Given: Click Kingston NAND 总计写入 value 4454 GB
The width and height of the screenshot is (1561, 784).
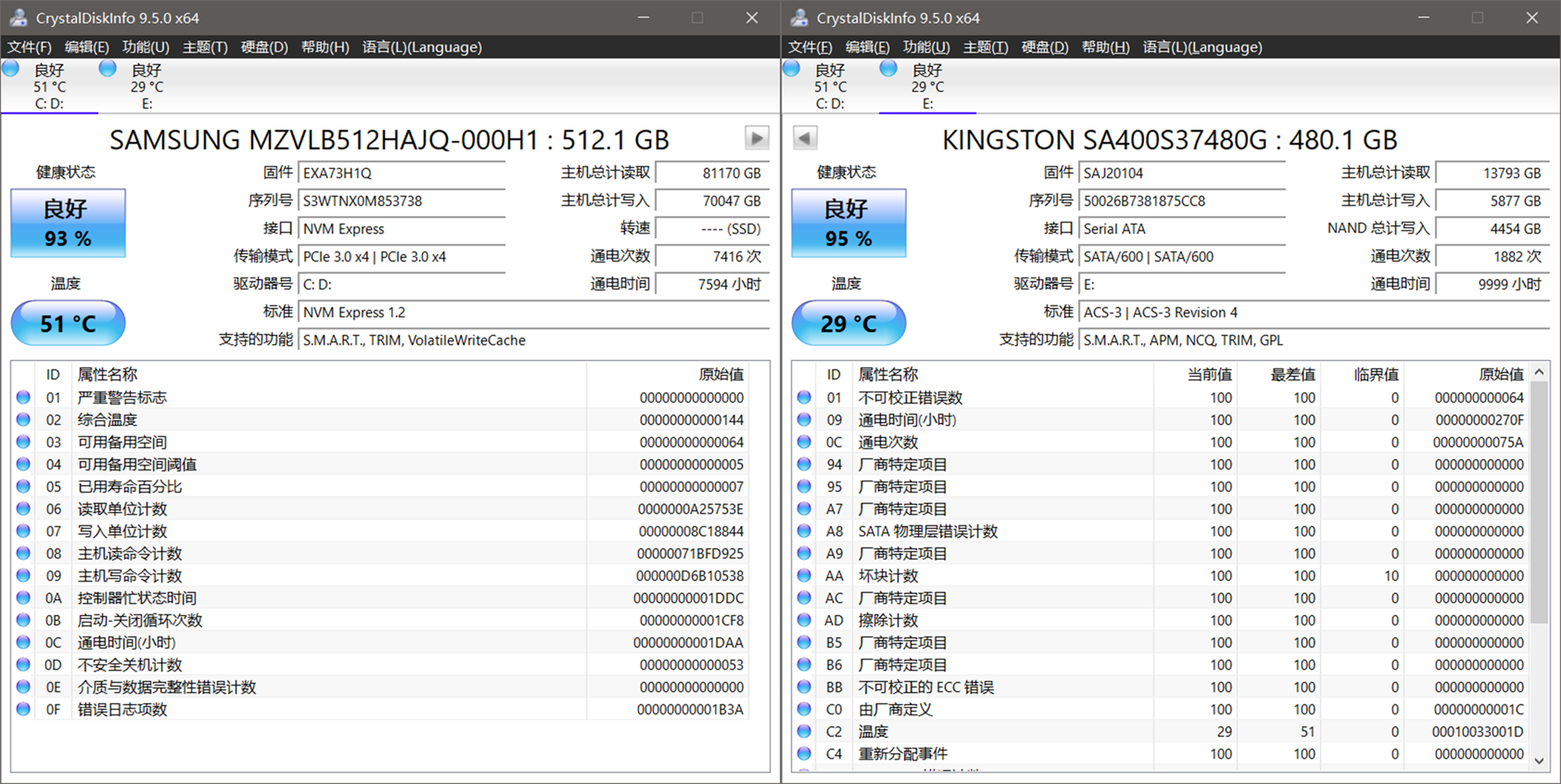Looking at the screenshot, I should [x=1493, y=229].
